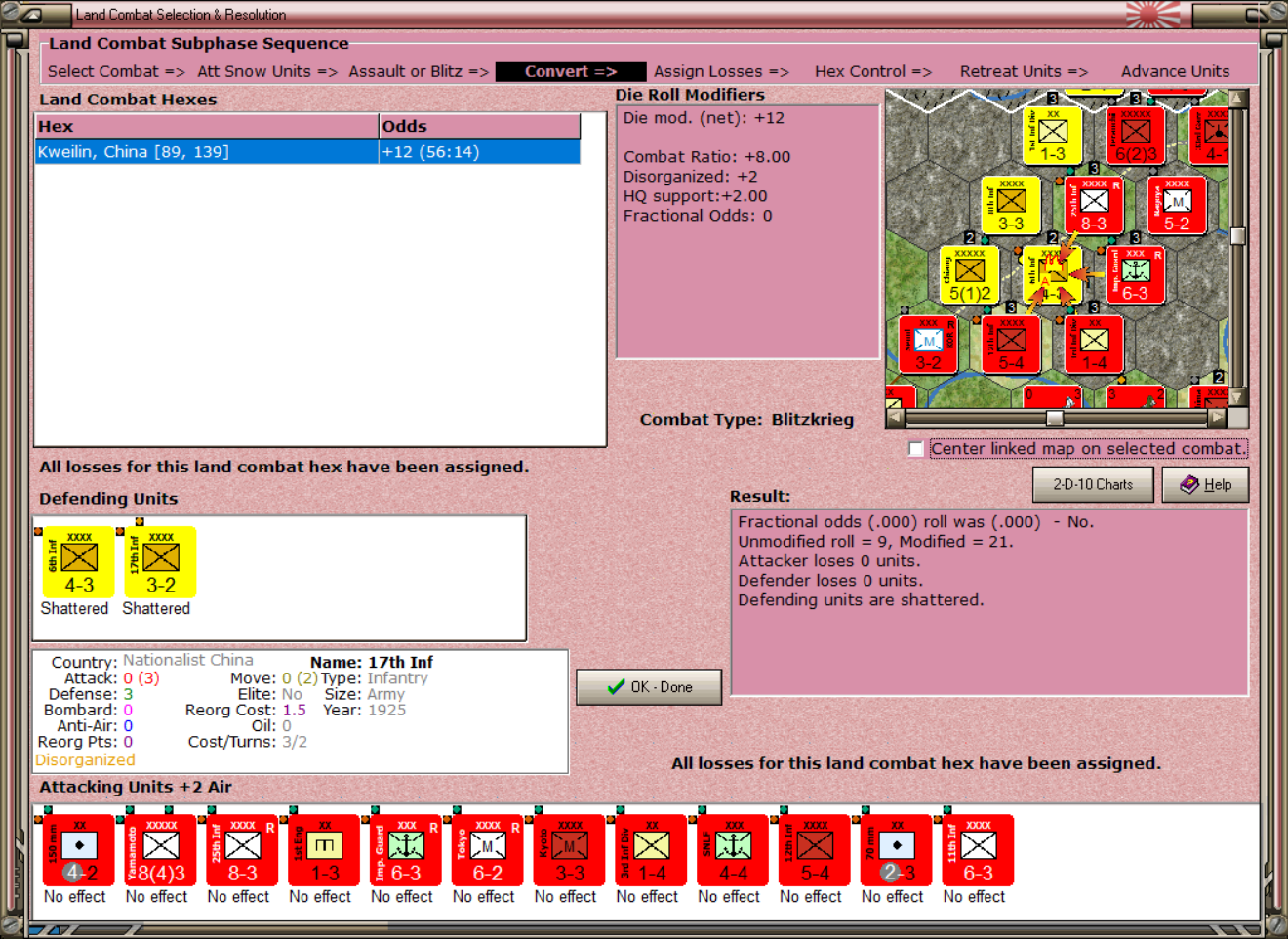Click red 8-3 infantry counter on map
Screen dimensions: 1288x939
pyautogui.click(x=1094, y=205)
